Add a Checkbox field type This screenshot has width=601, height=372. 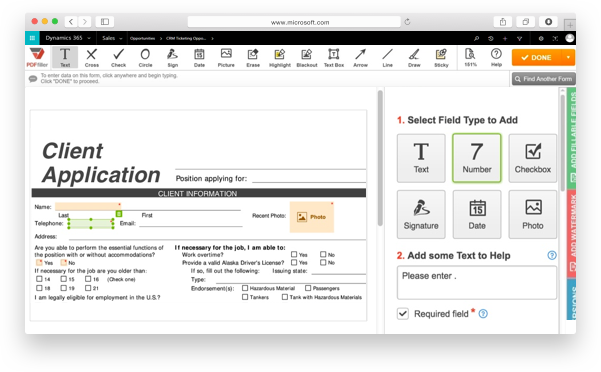(x=532, y=158)
